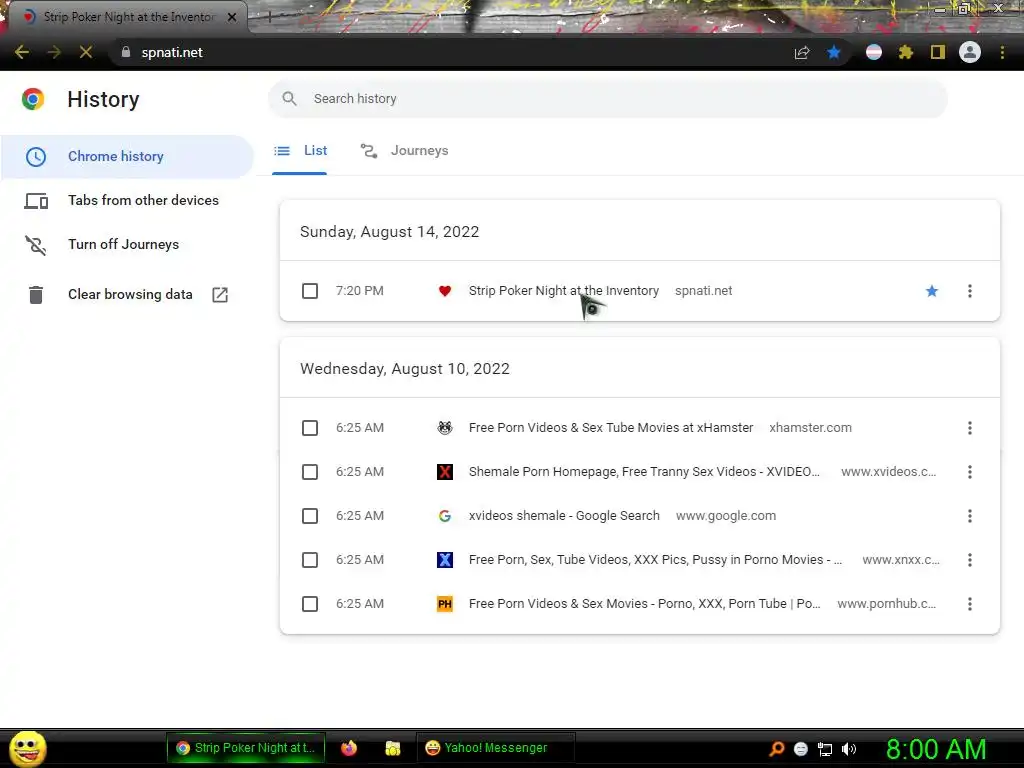Switch to the List tab

300,151
